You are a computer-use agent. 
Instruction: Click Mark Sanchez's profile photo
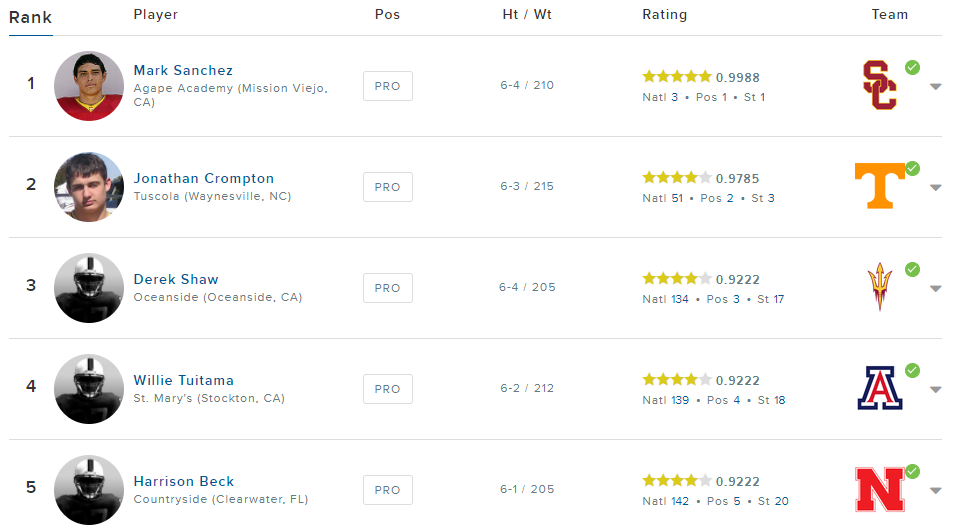(89, 86)
